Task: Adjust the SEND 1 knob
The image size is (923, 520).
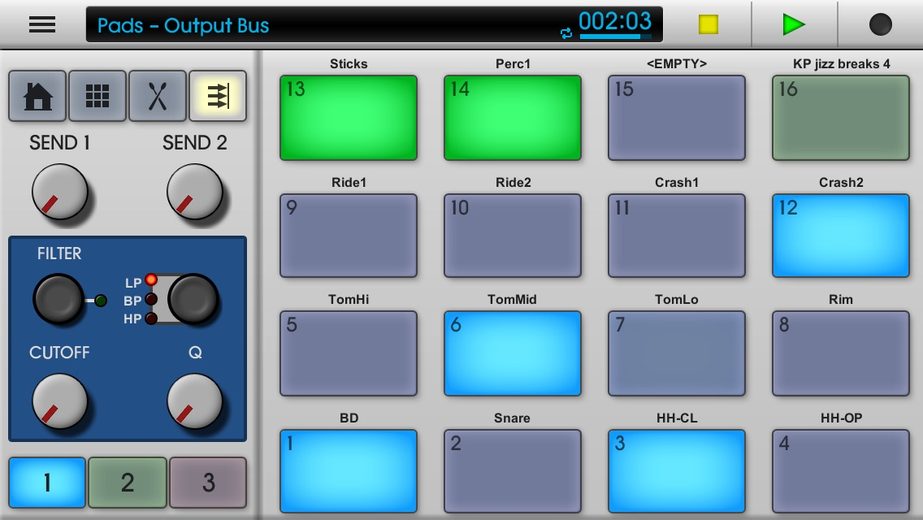Action: [x=60, y=191]
